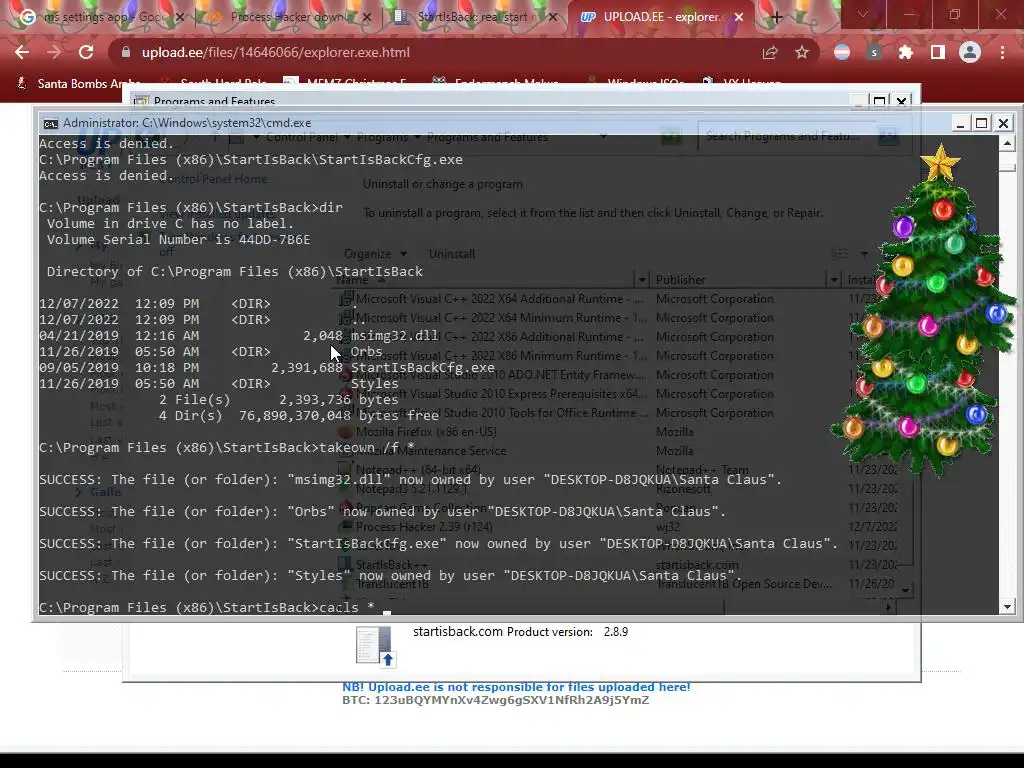Image resolution: width=1024 pixels, height=768 pixels.
Task: Maximize the cmd.exe window
Action: pos(981,123)
